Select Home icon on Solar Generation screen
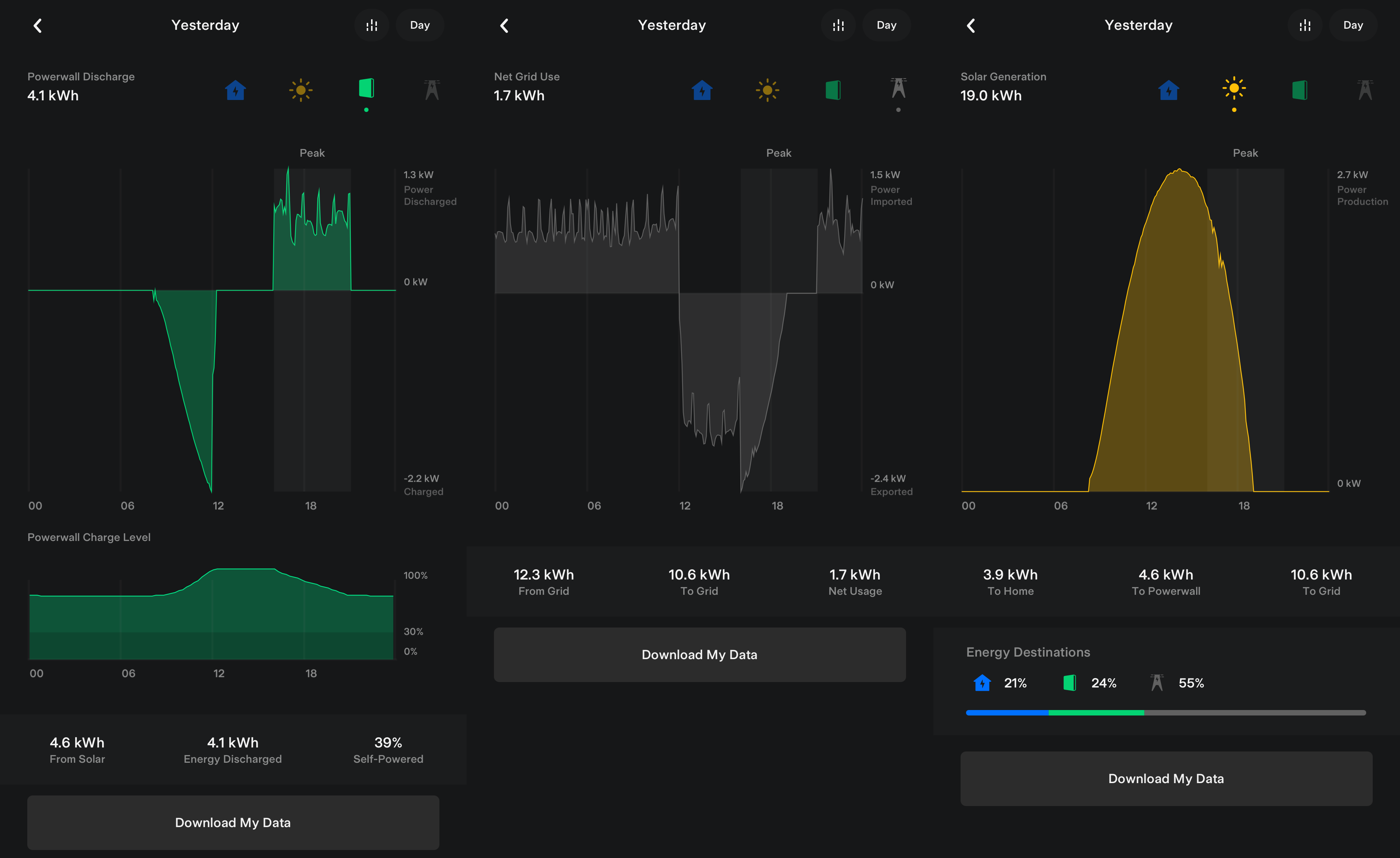 [x=1168, y=90]
